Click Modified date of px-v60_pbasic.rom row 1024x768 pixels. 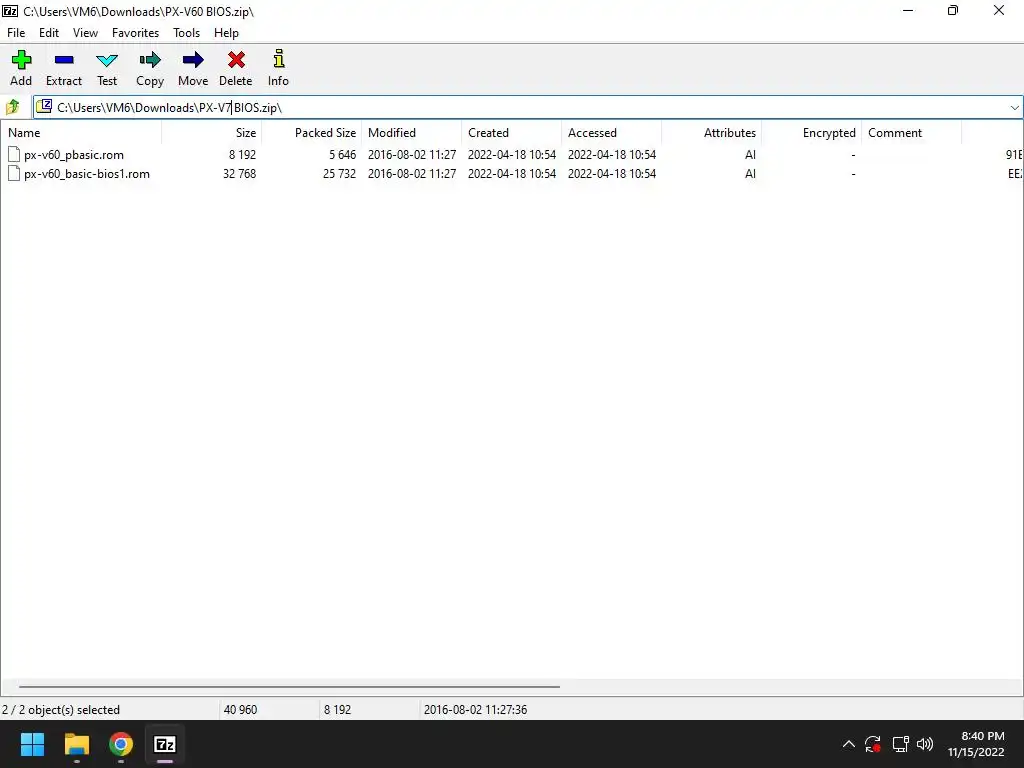(412, 155)
